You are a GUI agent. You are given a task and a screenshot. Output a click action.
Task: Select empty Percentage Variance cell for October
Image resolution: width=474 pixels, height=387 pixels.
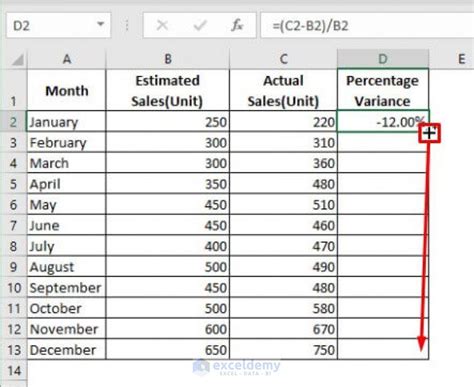(383, 308)
